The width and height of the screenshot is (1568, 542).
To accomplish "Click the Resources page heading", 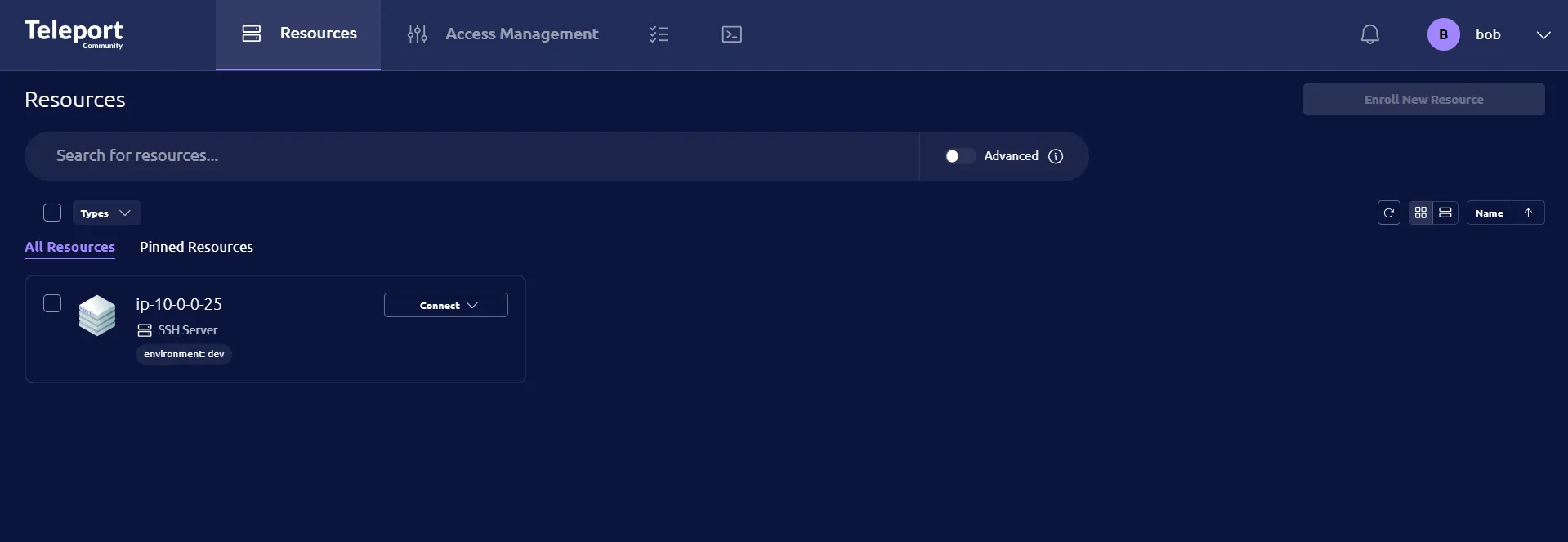I will tap(75, 100).
